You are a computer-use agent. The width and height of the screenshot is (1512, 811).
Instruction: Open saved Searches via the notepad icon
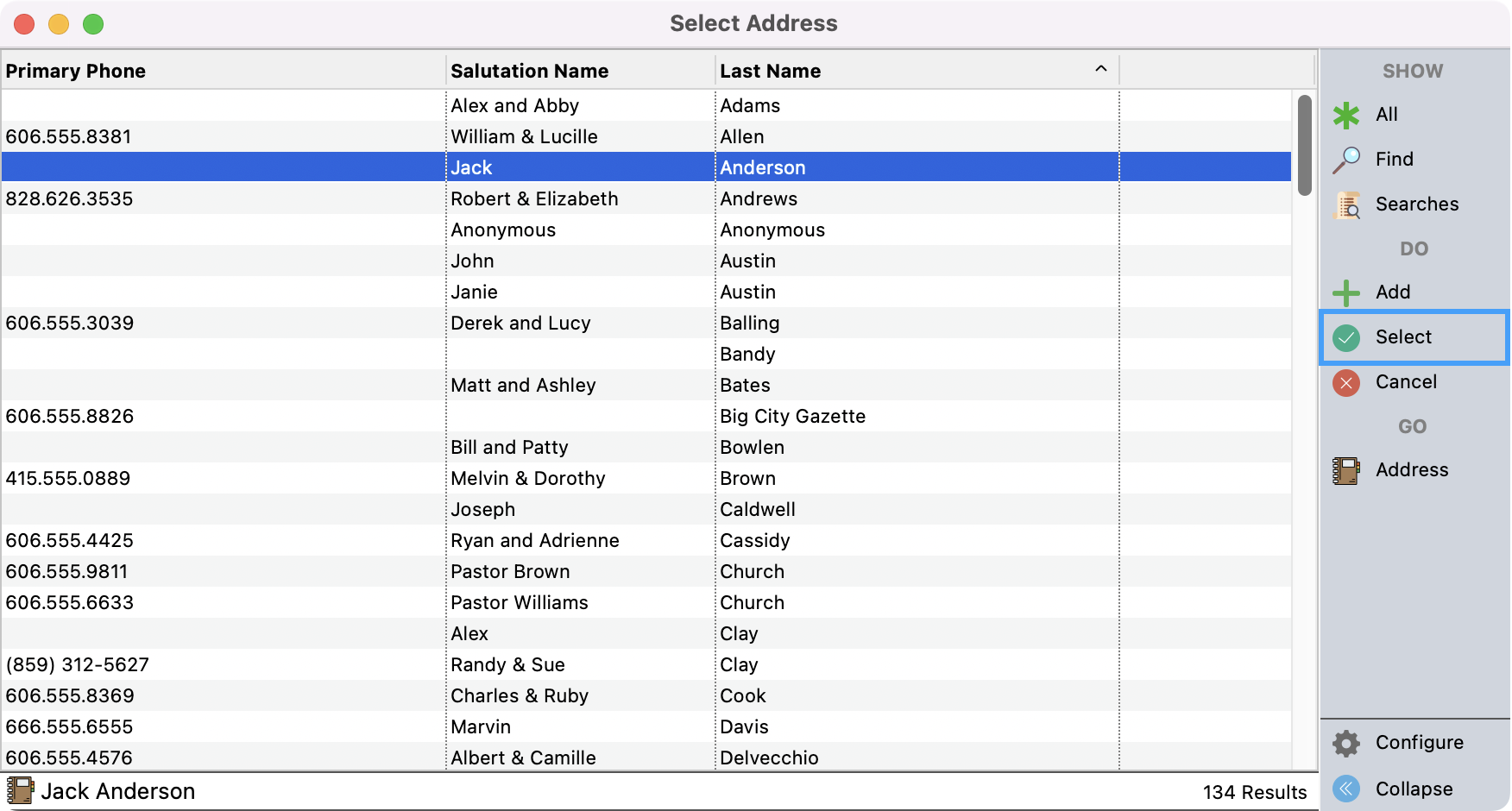1346,204
